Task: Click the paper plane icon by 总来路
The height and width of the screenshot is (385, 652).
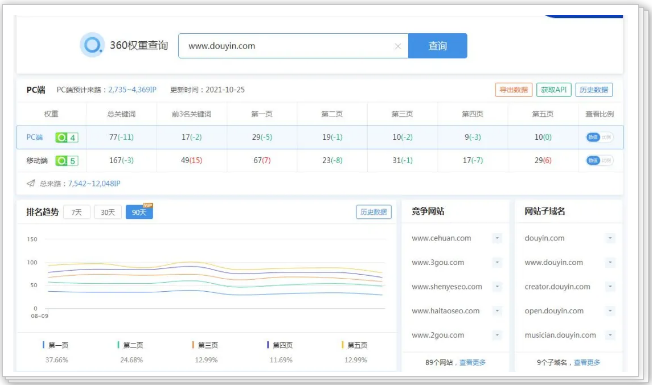Action: pyautogui.click(x=31, y=183)
